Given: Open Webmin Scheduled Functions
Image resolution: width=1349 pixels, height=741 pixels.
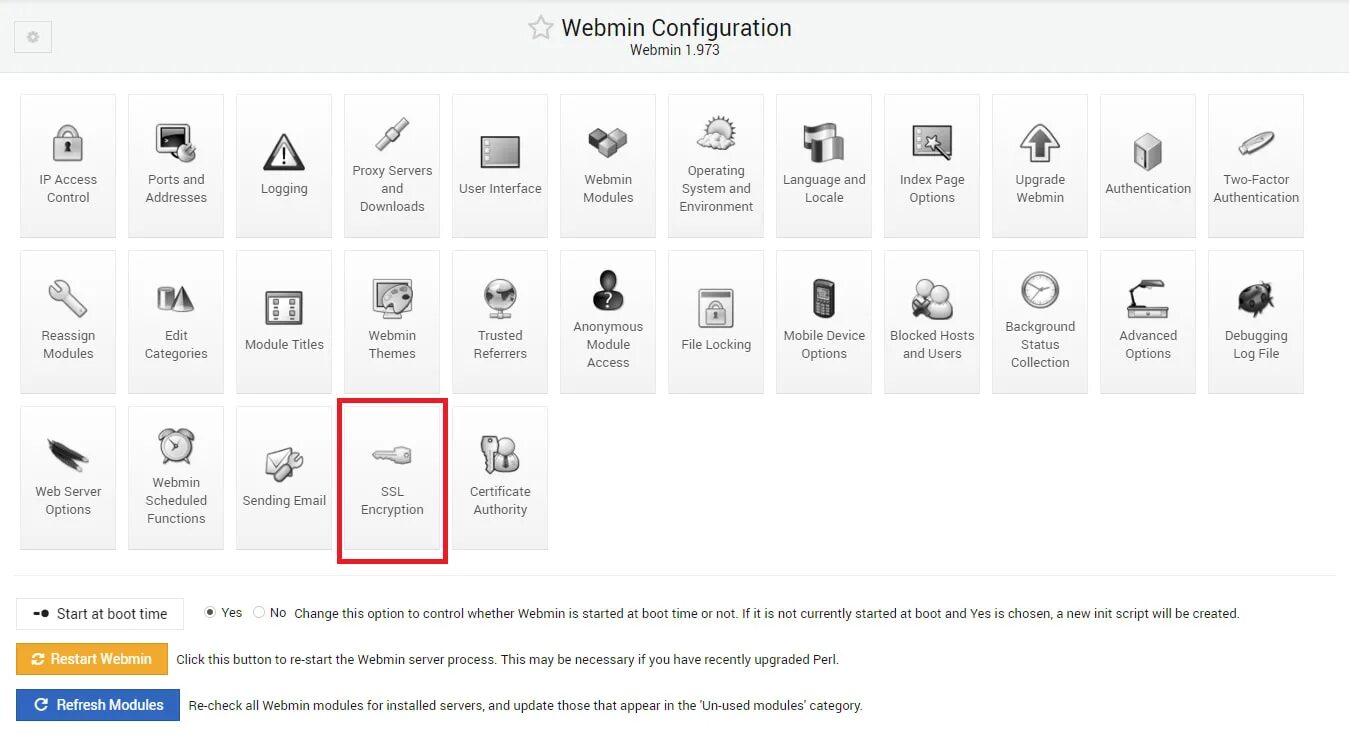Looking at the screenshot, I should tap(176, 478).
